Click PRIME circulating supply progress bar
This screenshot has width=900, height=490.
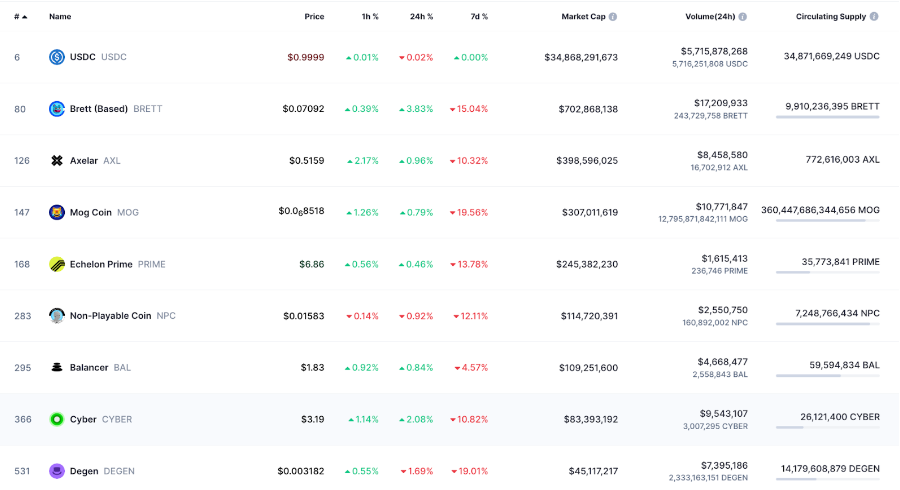point(828,272)
